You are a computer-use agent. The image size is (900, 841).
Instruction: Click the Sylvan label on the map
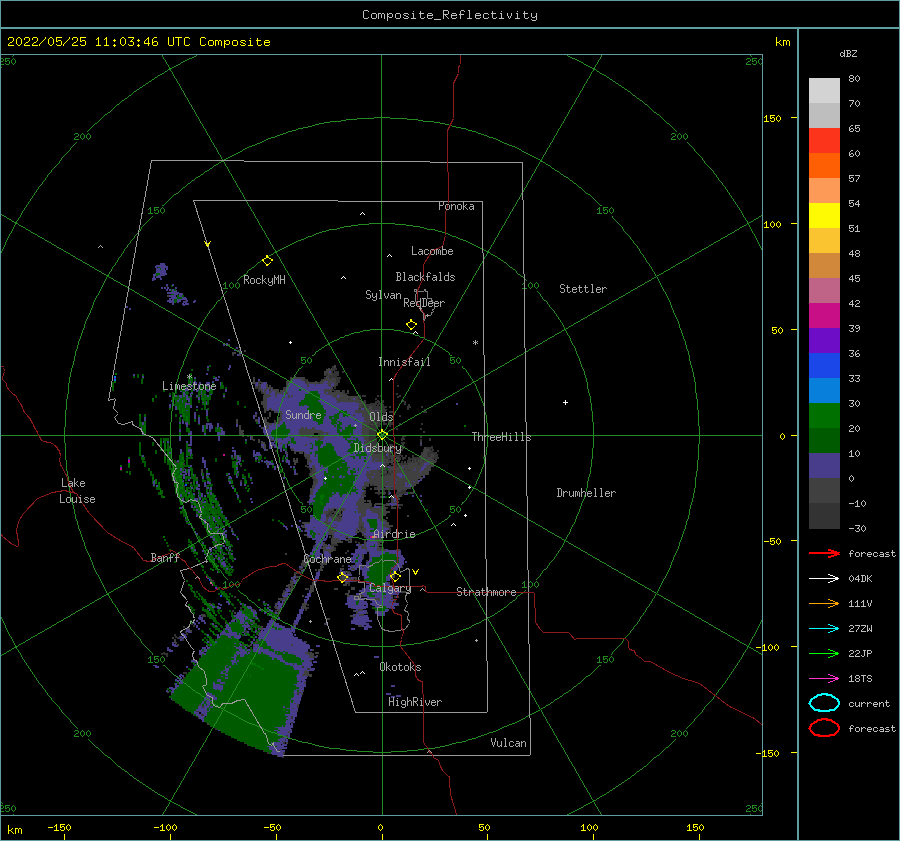tap(383, 295)
